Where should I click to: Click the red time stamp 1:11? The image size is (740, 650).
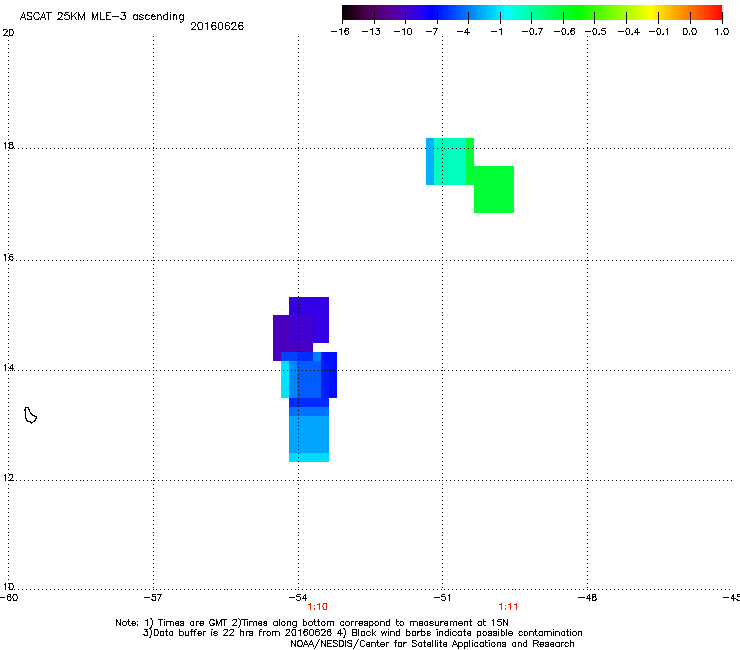point(508,607)
